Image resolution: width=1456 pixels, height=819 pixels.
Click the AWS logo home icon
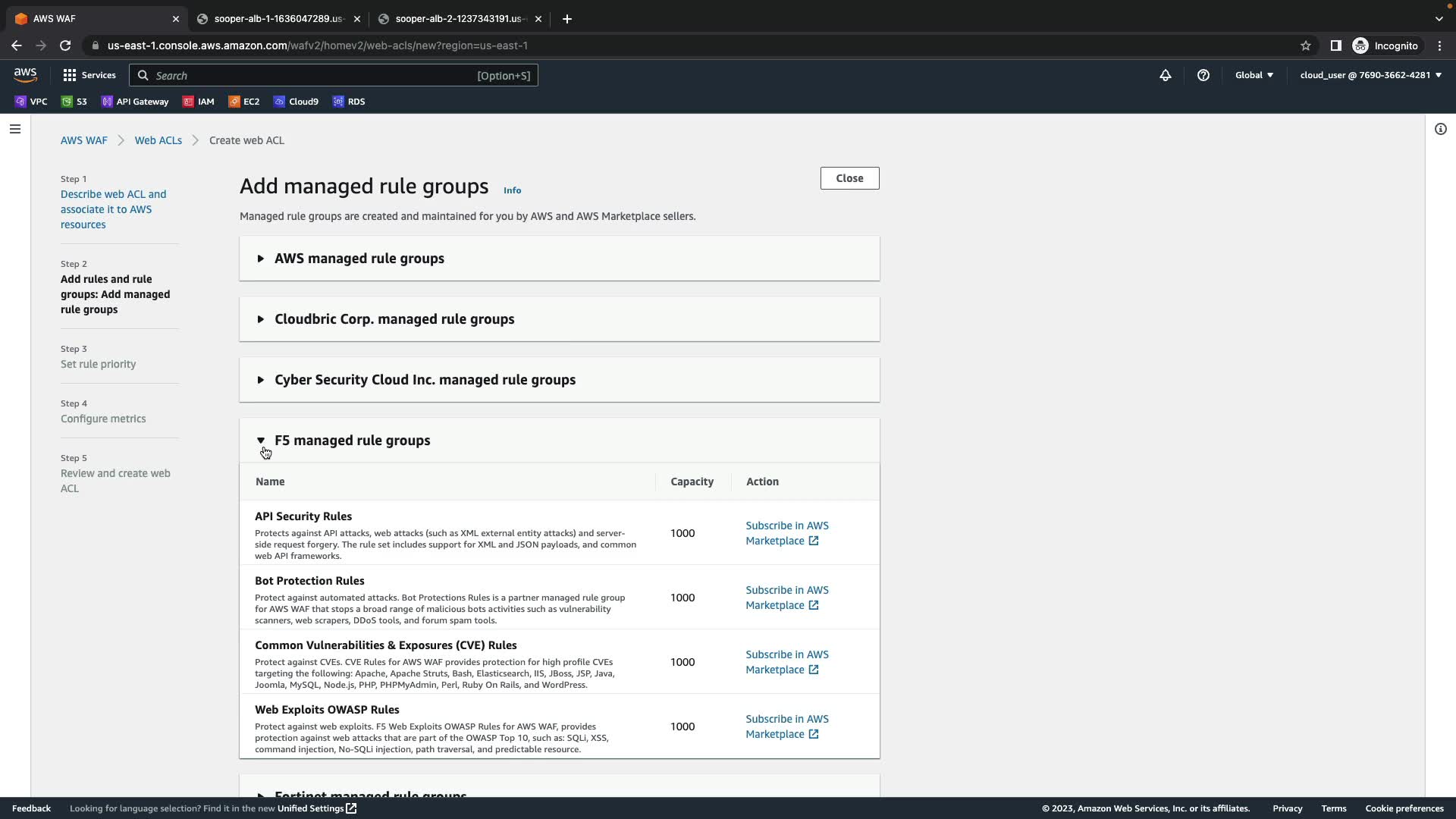click(x=25, y=74)
